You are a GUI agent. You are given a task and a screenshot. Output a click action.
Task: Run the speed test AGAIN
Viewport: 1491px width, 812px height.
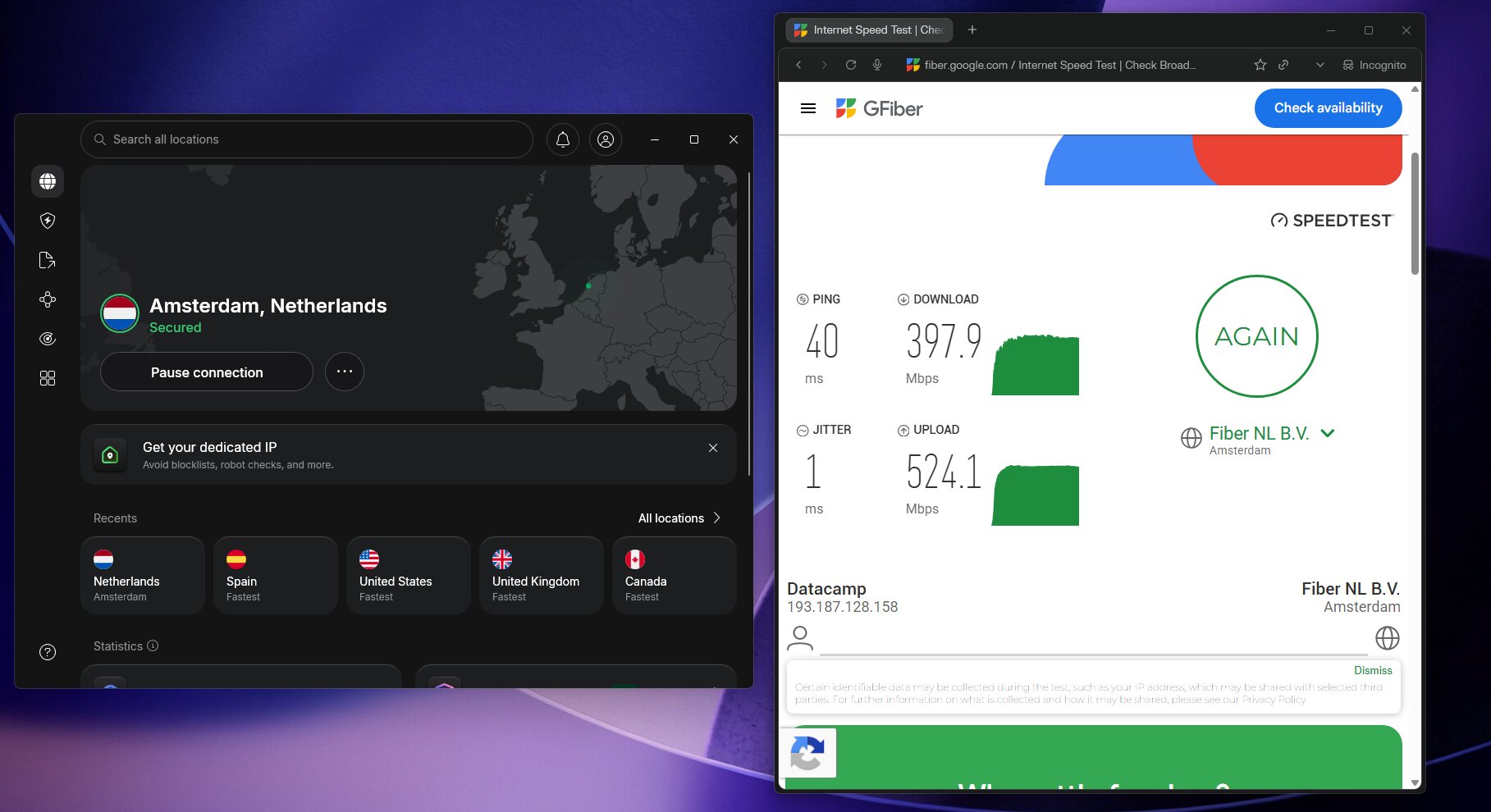pyautogui.click(x=1256, y=336)
